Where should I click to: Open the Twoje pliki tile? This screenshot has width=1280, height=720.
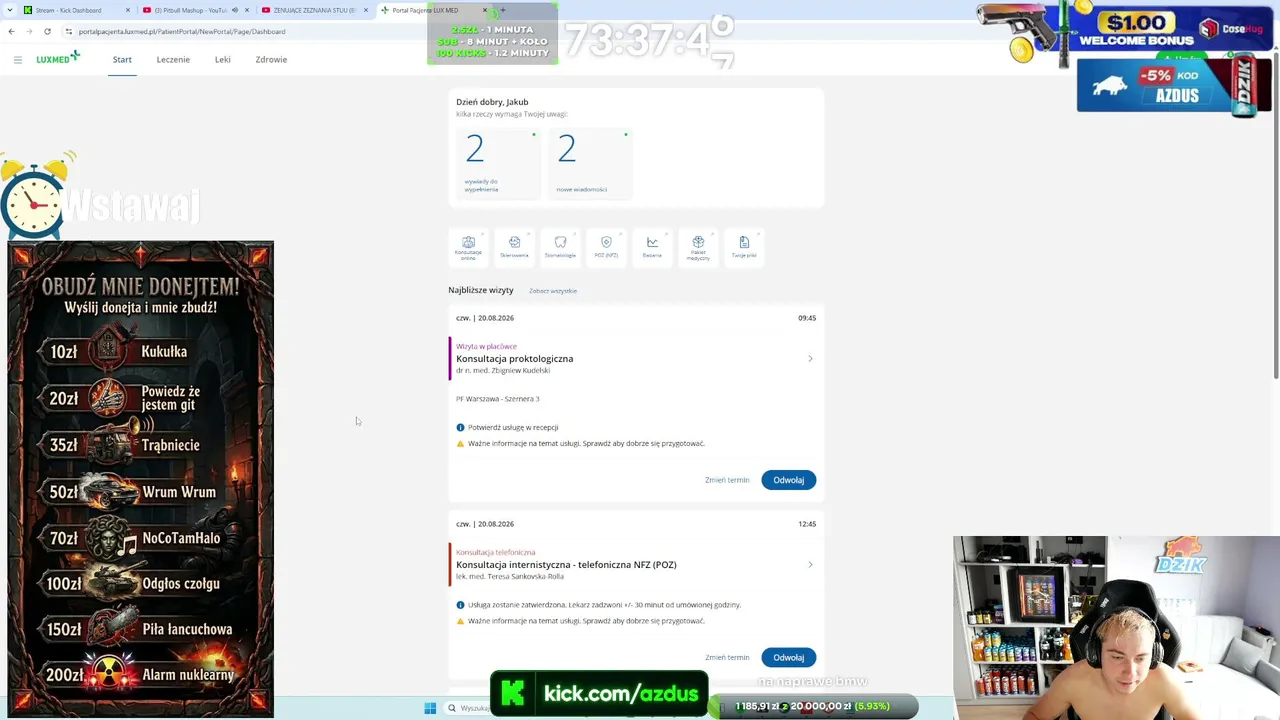point(744,247)
